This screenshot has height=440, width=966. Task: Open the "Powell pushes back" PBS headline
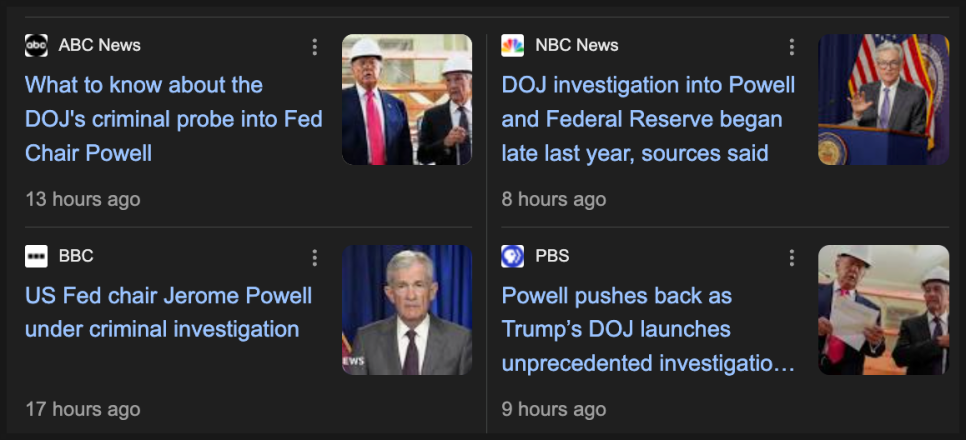[648, 329]
